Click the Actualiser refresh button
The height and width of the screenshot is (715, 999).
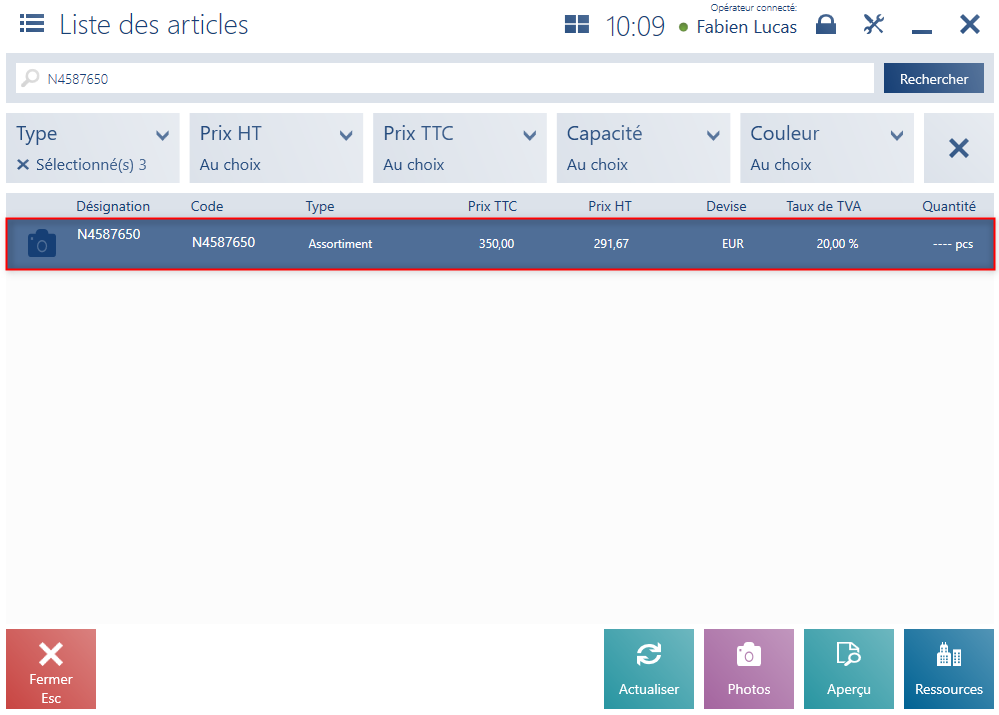point(649,669)
